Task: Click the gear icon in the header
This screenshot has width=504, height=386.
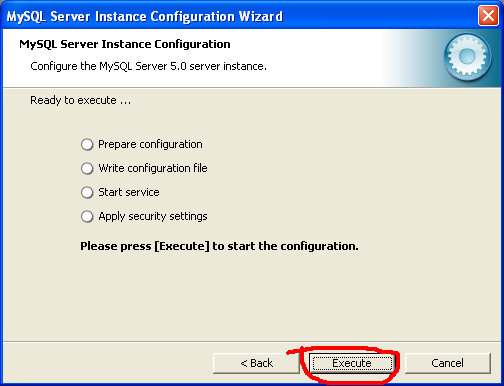Action: coord(467,57)
